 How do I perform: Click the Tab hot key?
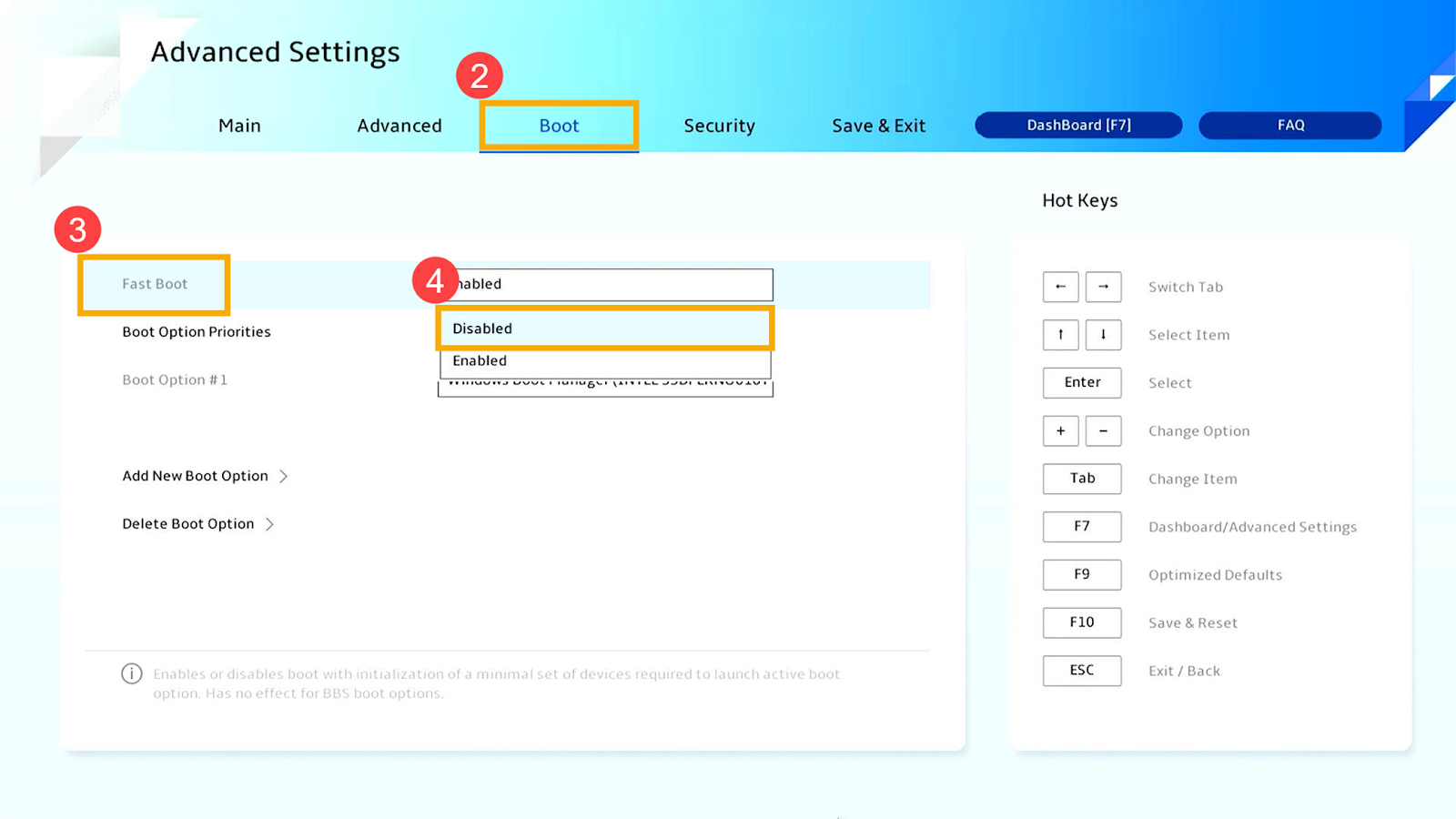1082,479
